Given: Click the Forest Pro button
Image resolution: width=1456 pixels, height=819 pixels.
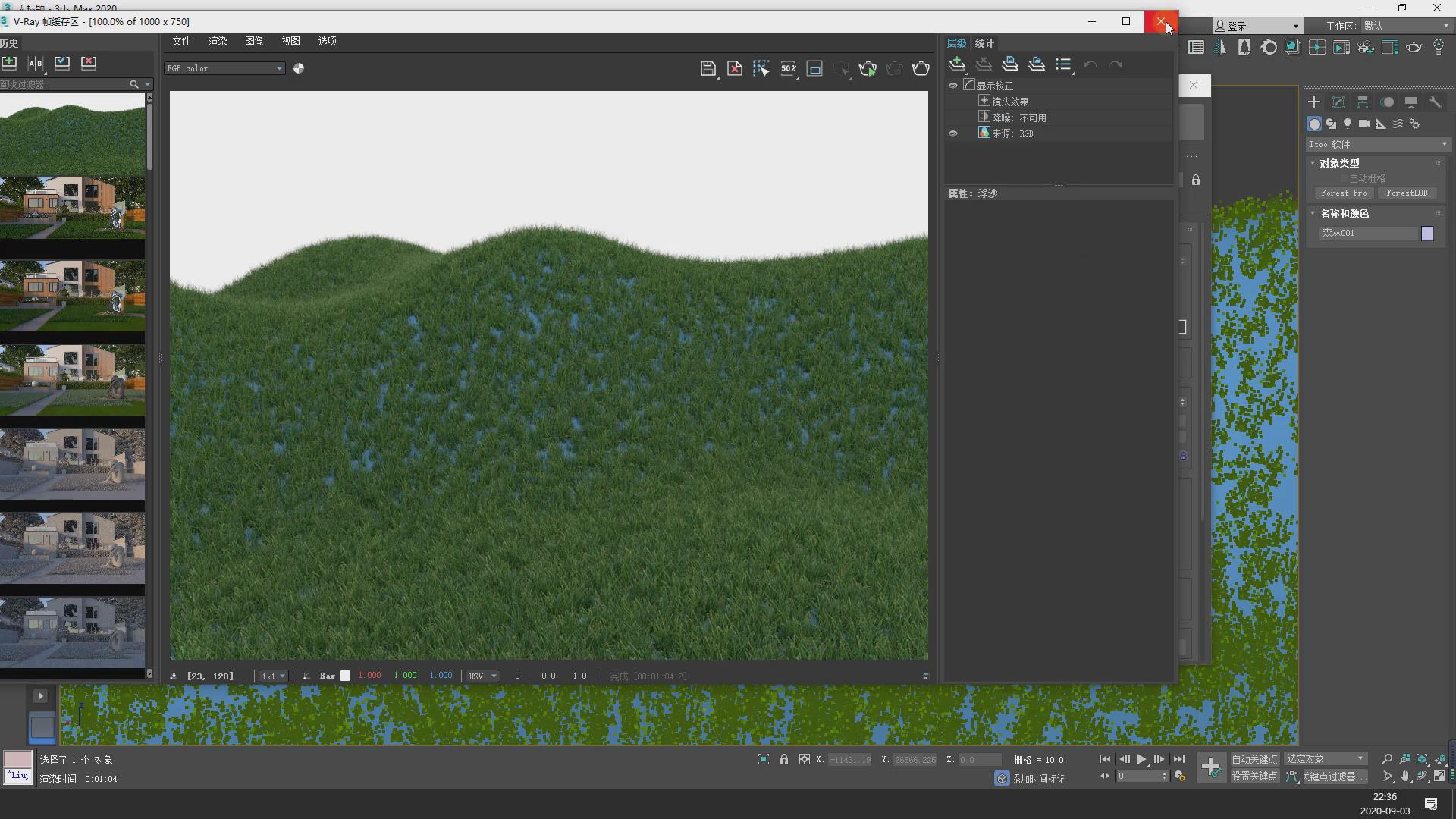Looking at the screenshot, I should click(x=1343, y=193).
